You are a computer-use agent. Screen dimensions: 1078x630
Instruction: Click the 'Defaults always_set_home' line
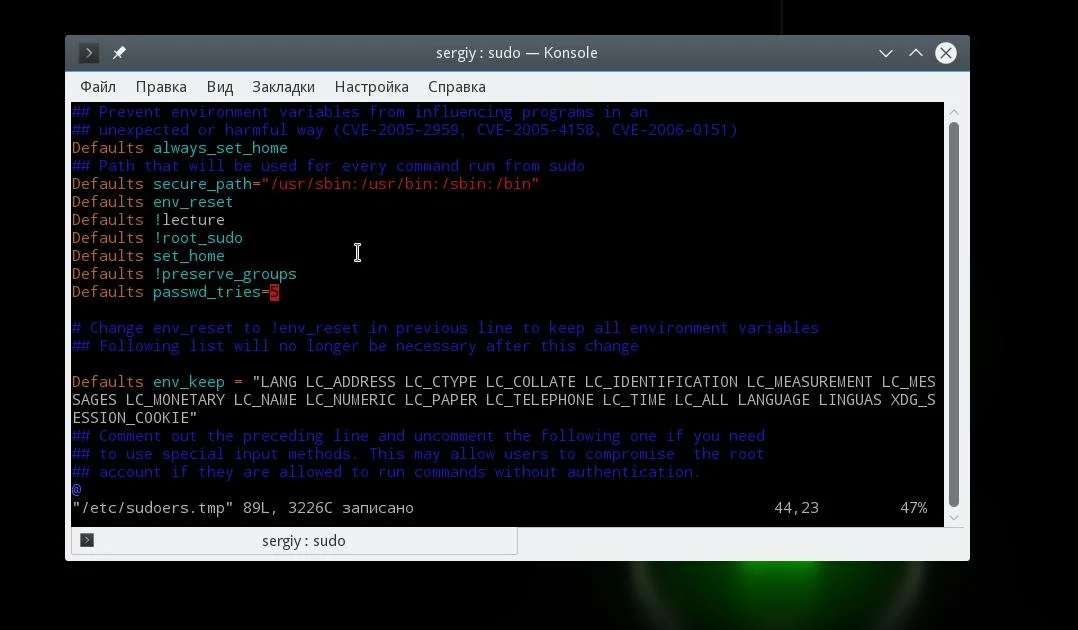(x=179, y=148)
